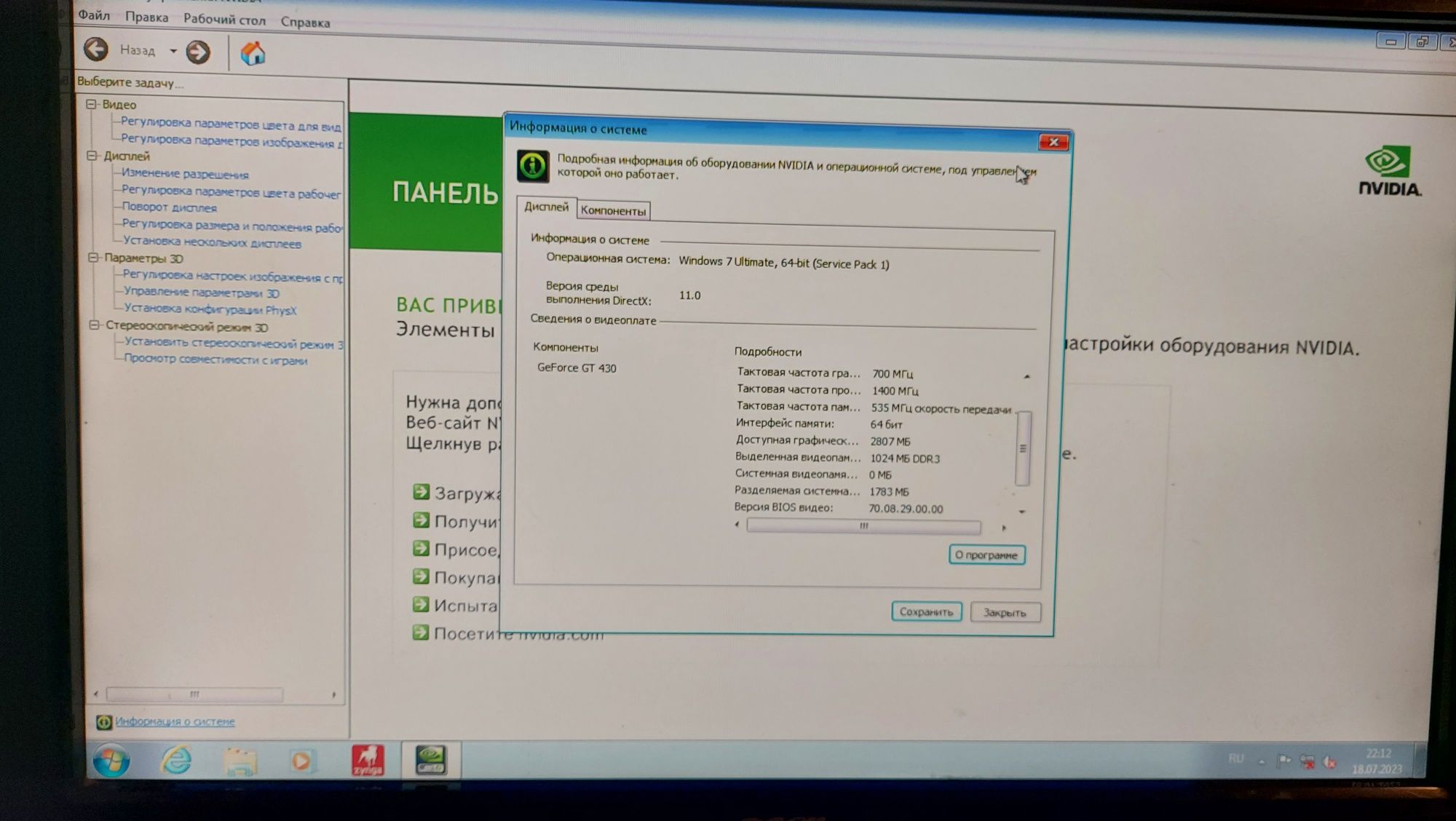Show hidden tray icons arrow
This screenshot has width=1456, height=821.
(x=1261, y=761)
